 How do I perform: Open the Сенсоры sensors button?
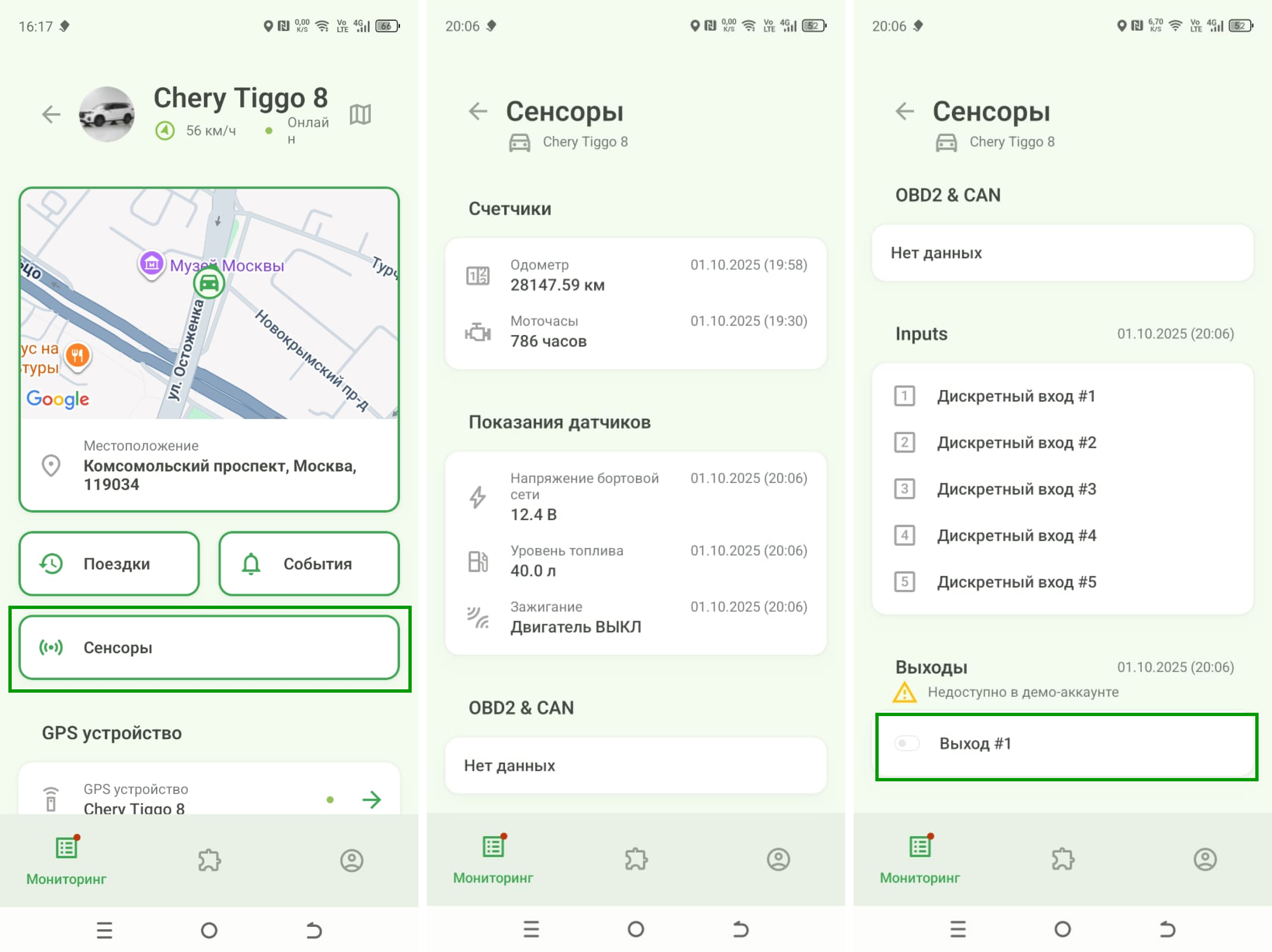click(x=209, y=647)
